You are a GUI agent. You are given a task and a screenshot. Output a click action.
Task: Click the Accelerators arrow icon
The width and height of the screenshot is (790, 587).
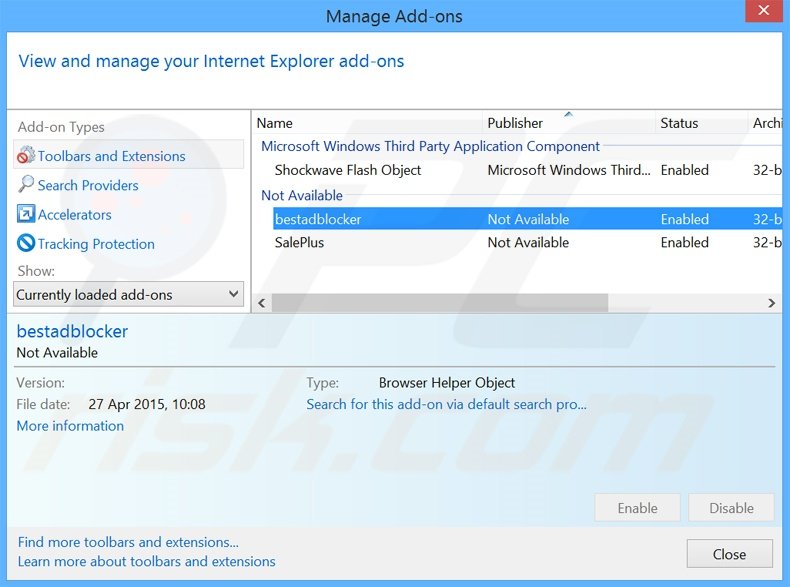tap(26, 214)
